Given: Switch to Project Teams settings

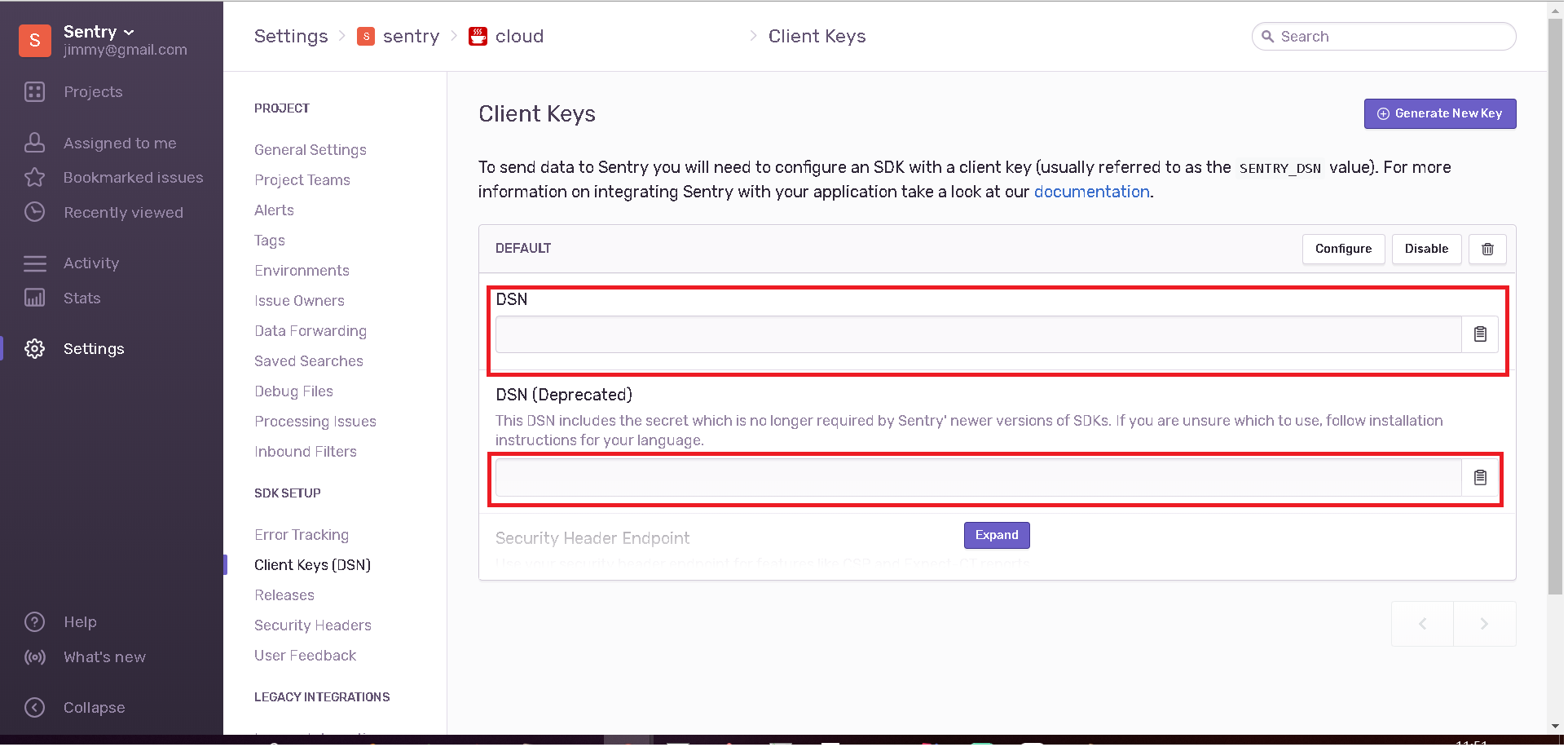Looking at the screenshot, I should click(302, 179).
